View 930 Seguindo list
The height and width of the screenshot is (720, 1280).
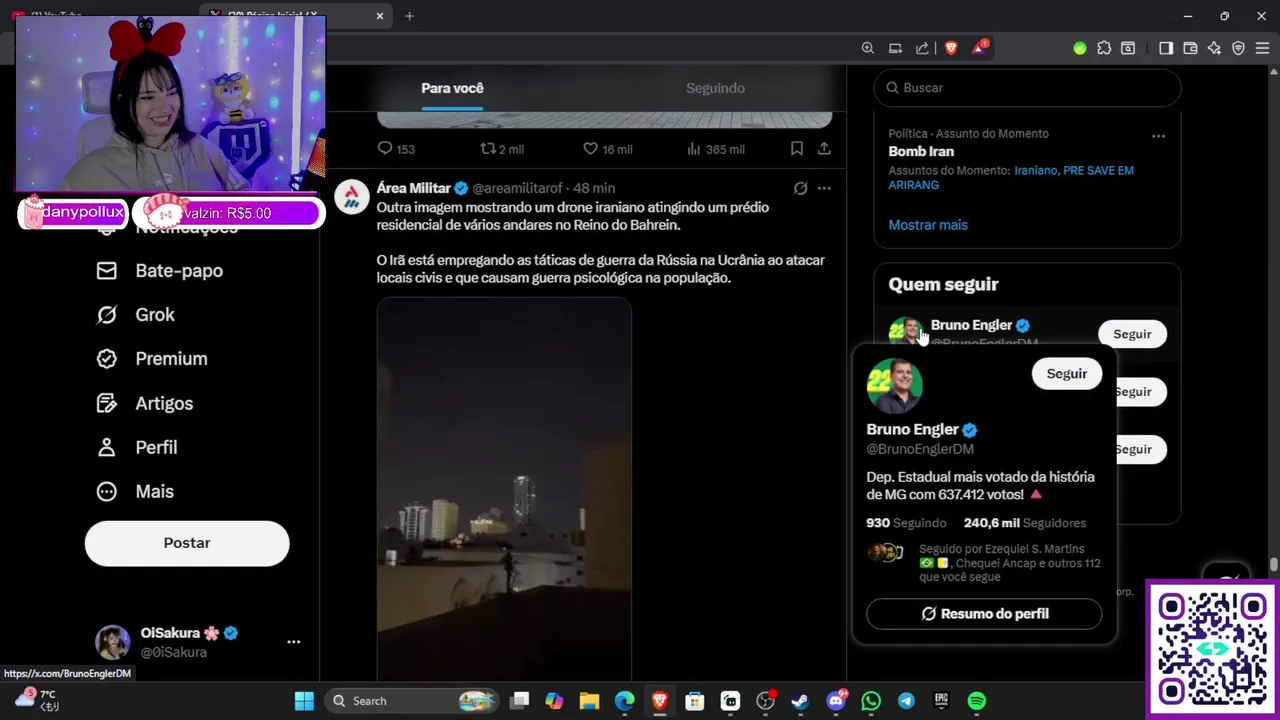(x=906, y=523)
